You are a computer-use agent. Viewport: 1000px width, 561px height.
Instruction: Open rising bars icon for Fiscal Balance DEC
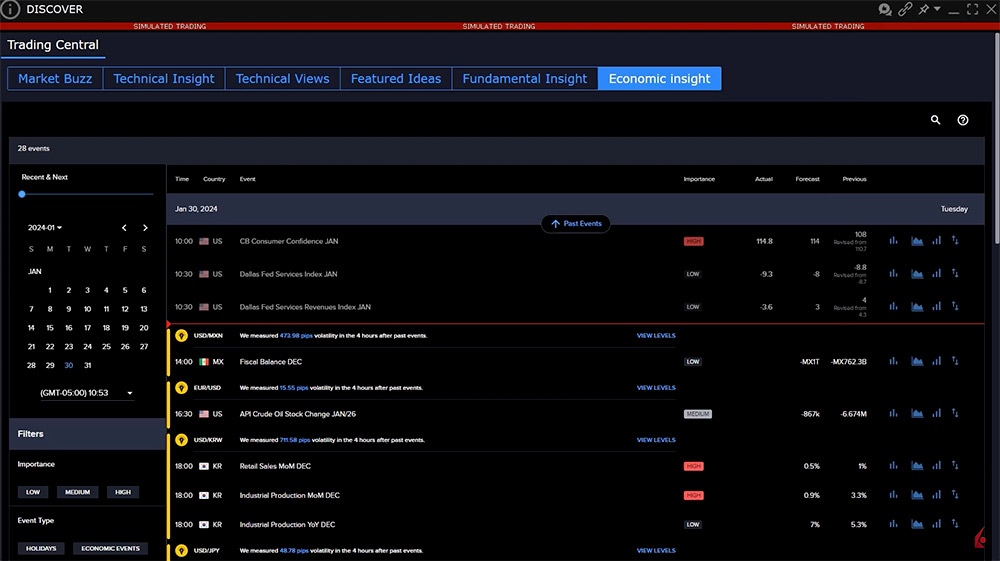point(936,361)
